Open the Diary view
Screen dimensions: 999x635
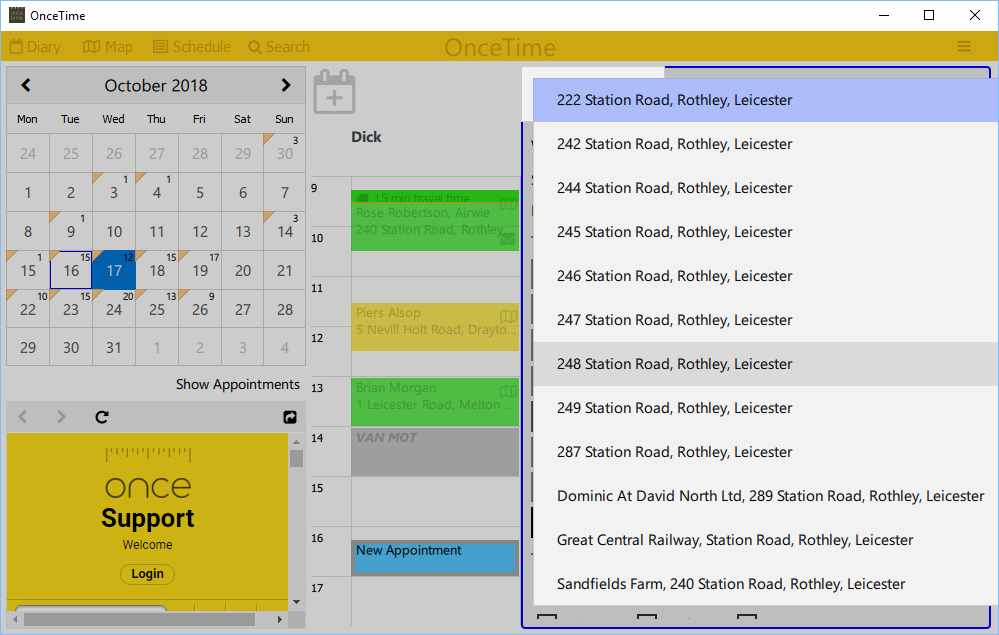[x=35, y=46]
